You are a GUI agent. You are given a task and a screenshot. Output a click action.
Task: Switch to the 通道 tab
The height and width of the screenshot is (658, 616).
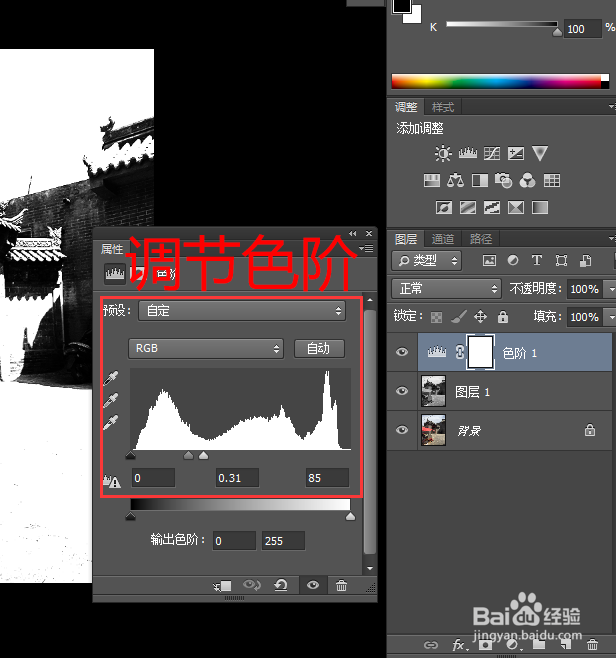click(x=443, y=239)
